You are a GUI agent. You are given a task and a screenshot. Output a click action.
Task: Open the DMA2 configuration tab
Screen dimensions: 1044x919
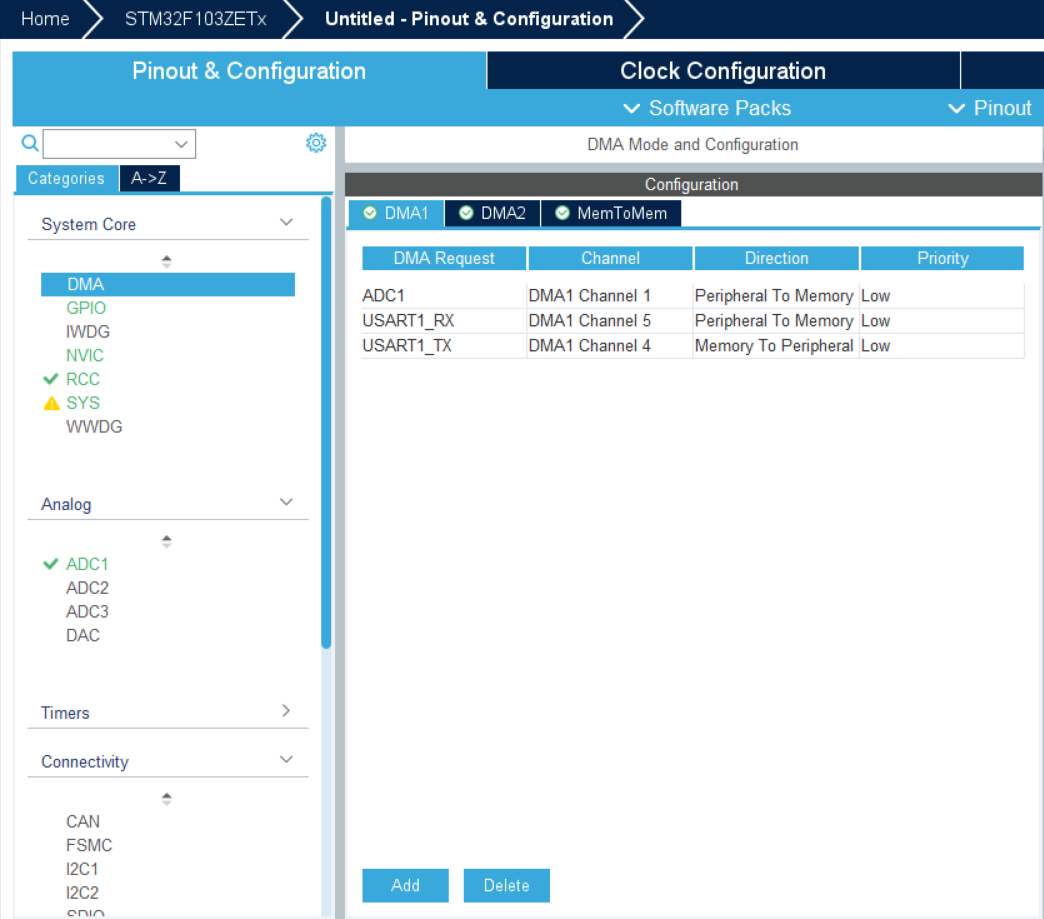[x=493, y=213]
